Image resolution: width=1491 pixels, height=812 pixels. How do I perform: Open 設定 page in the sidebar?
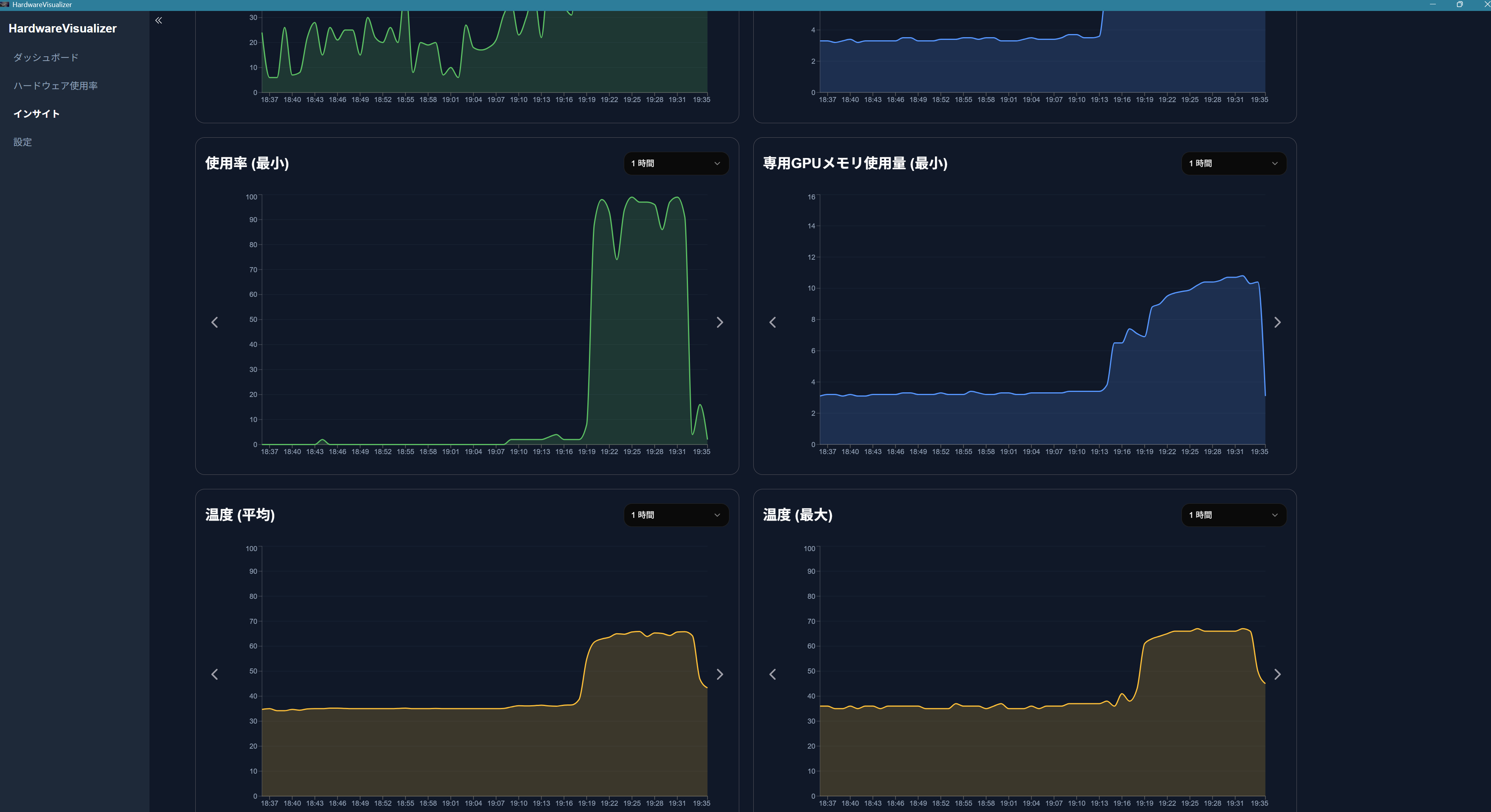[x=23, y=142]
